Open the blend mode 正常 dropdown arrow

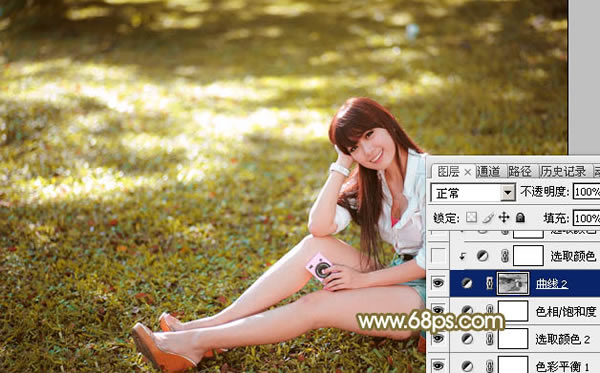pyautogui.click(x=508, y=192)
